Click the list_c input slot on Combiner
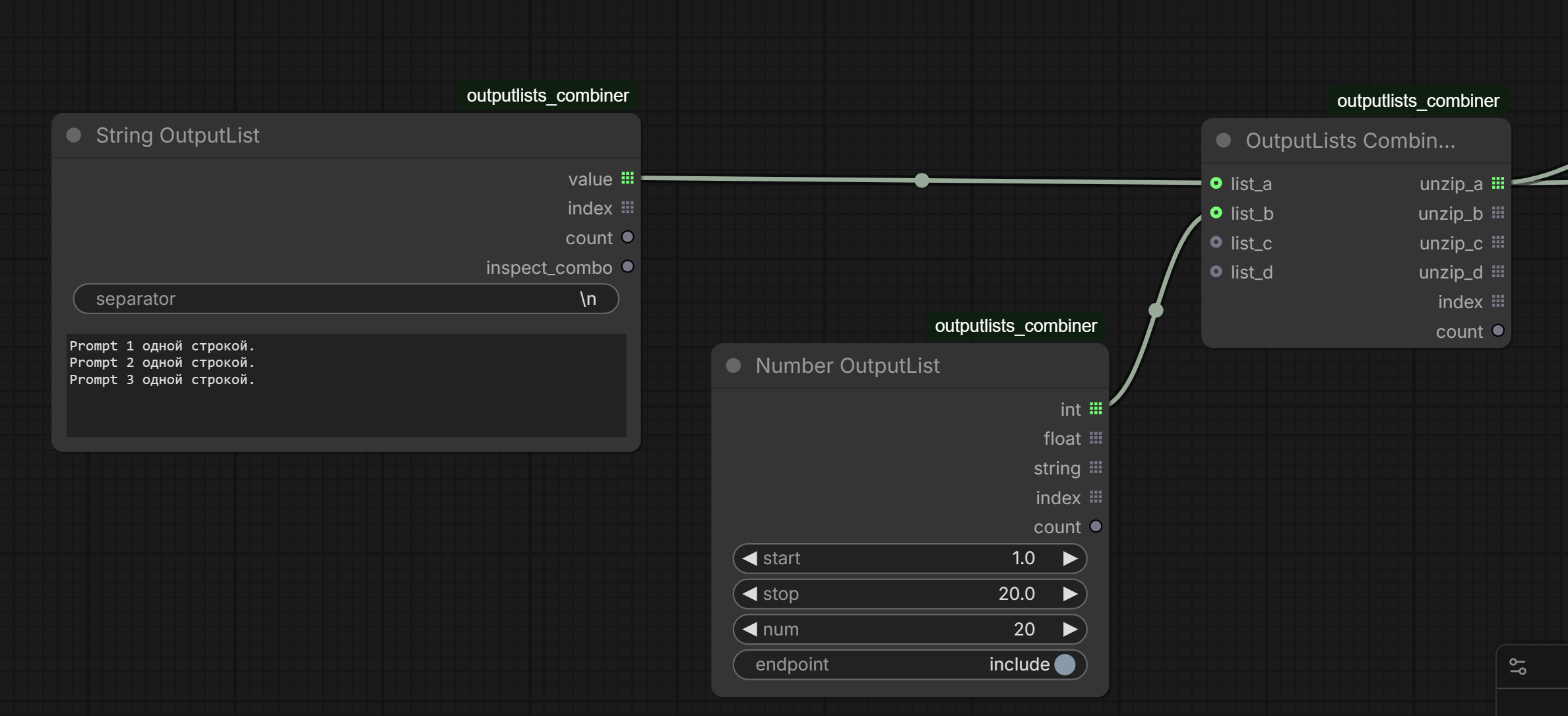 1216,242
